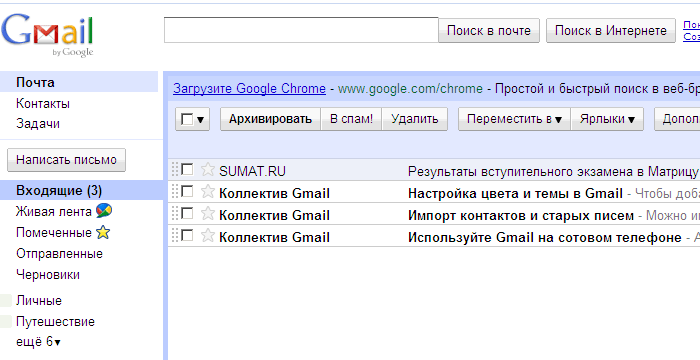The width and height of the screenshot is (700, 360).
Task: Open the select-all dropdown arrow
Action: 200,120
